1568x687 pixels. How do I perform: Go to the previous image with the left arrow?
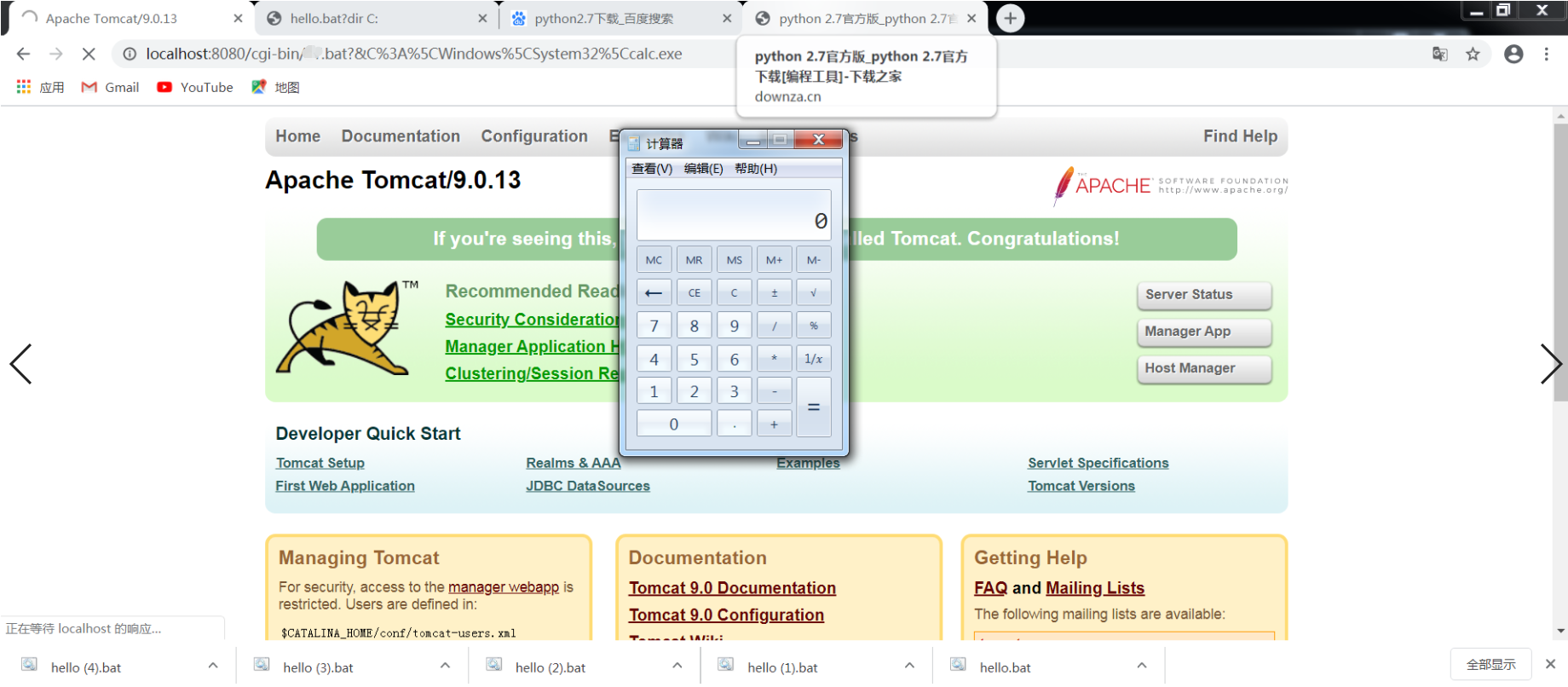point(21,364)
